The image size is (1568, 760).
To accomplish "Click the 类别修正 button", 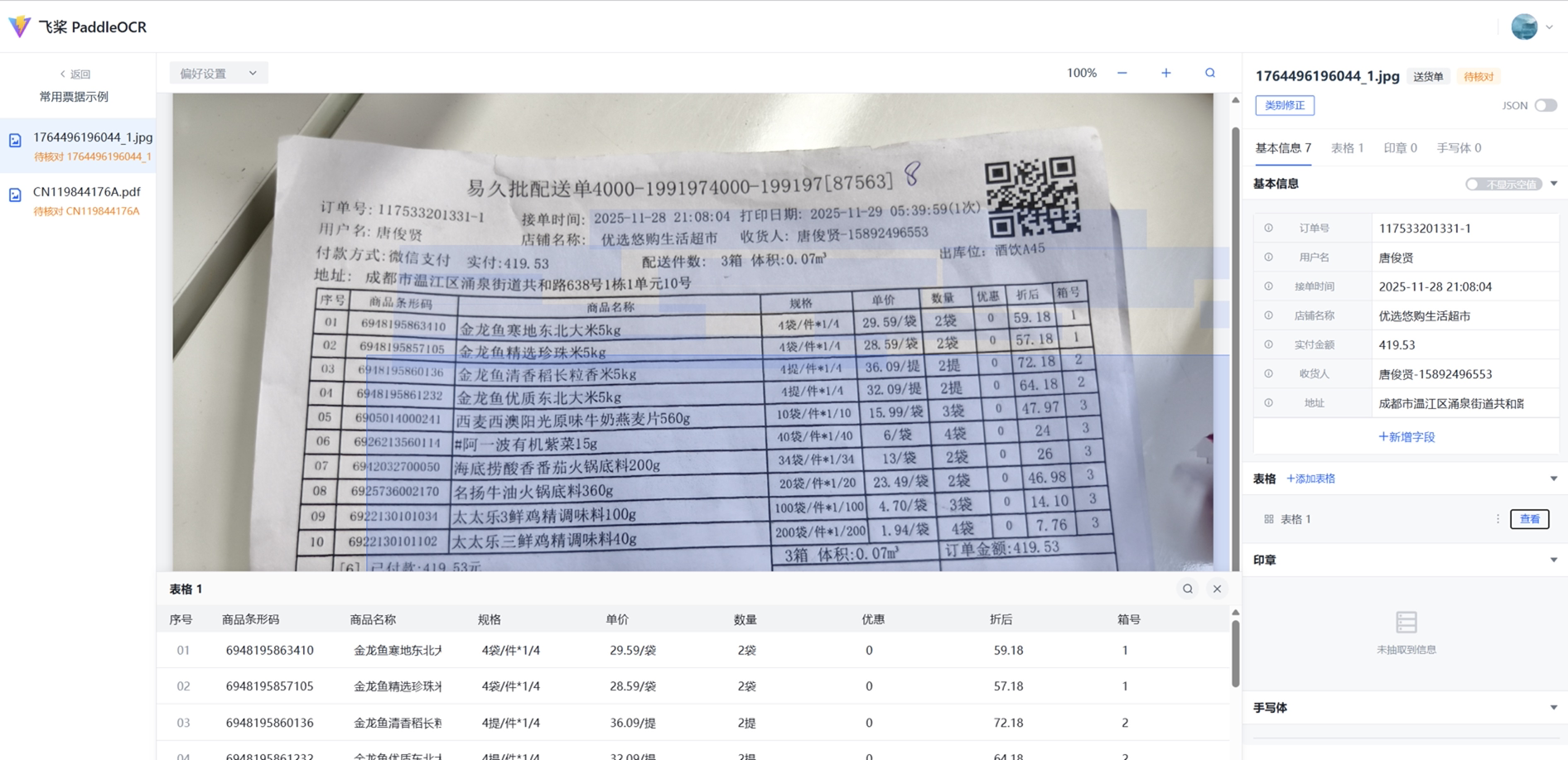I will [1284, 105].
